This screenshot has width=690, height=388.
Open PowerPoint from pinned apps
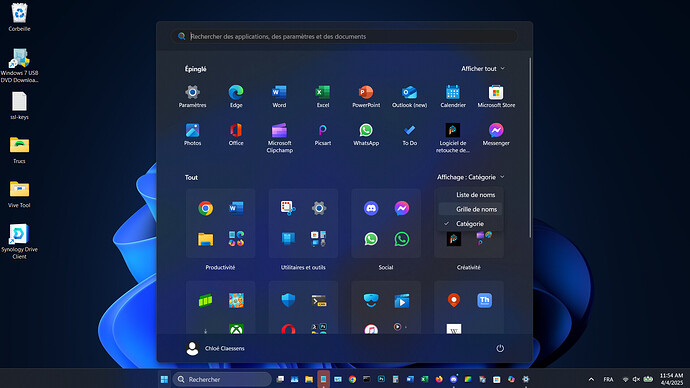pos(366,96)
